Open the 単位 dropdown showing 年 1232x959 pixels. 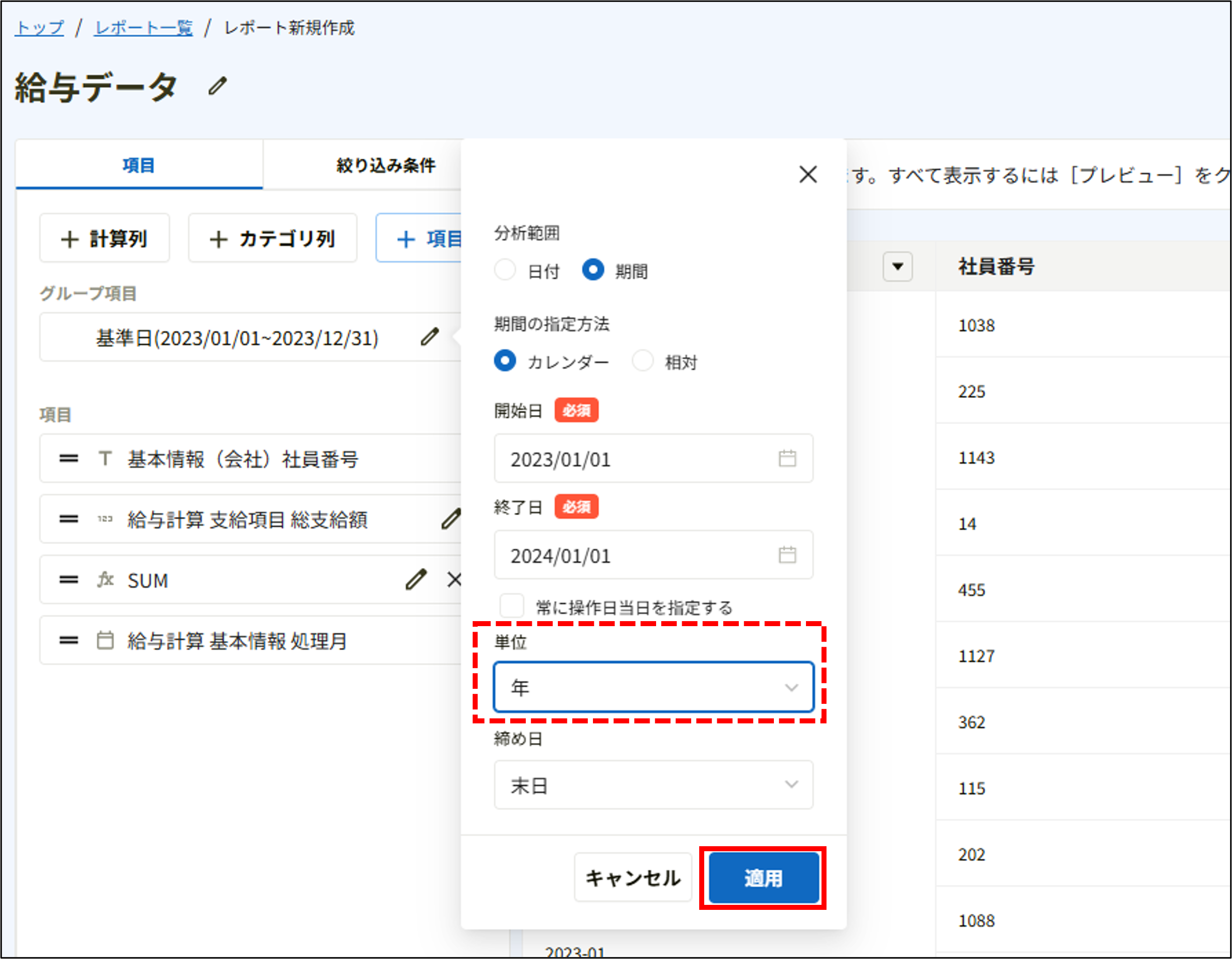coord(653,687)
